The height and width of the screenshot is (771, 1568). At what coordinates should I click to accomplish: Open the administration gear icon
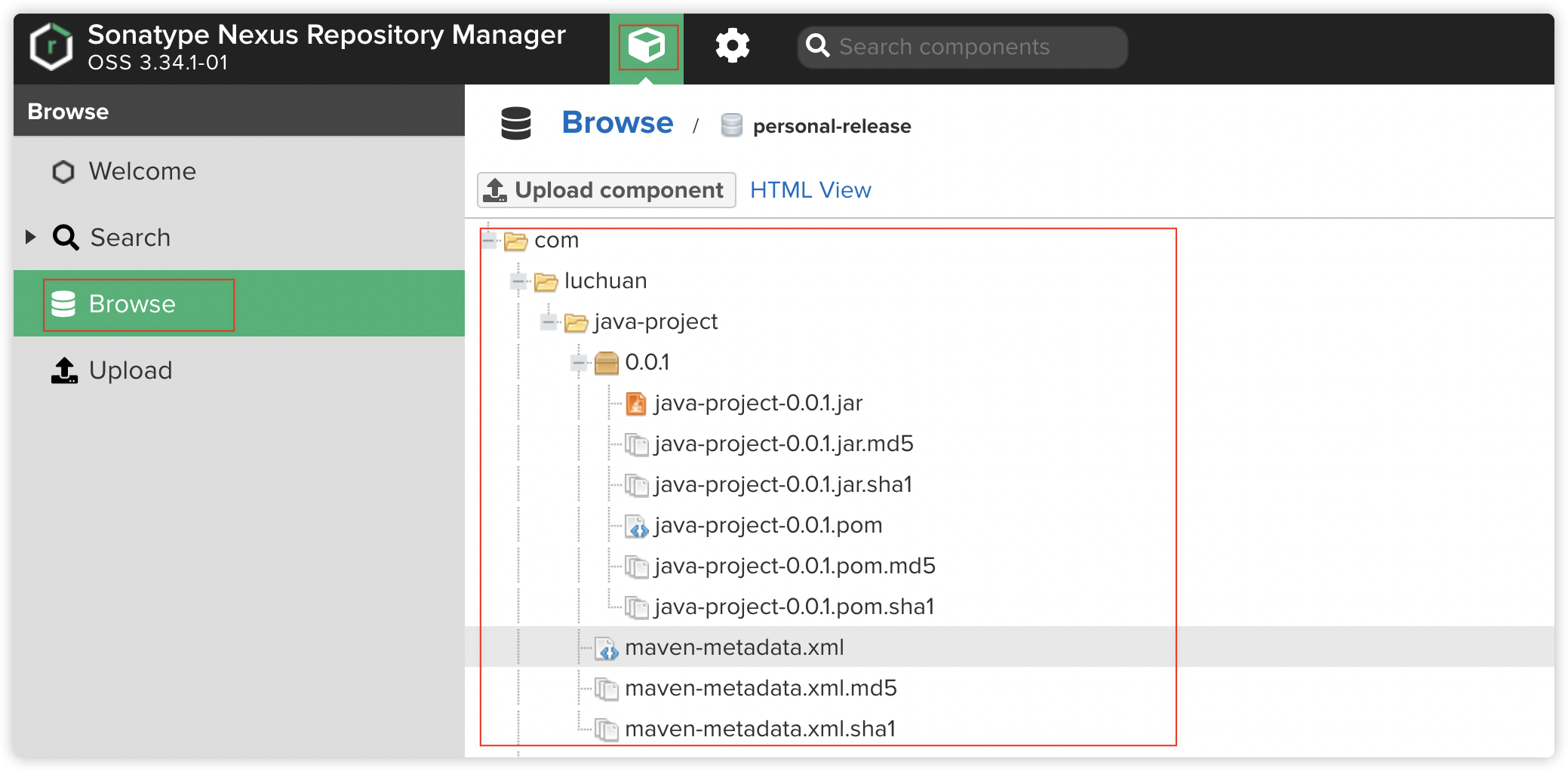pyautogui.click(x=732, y=47)
